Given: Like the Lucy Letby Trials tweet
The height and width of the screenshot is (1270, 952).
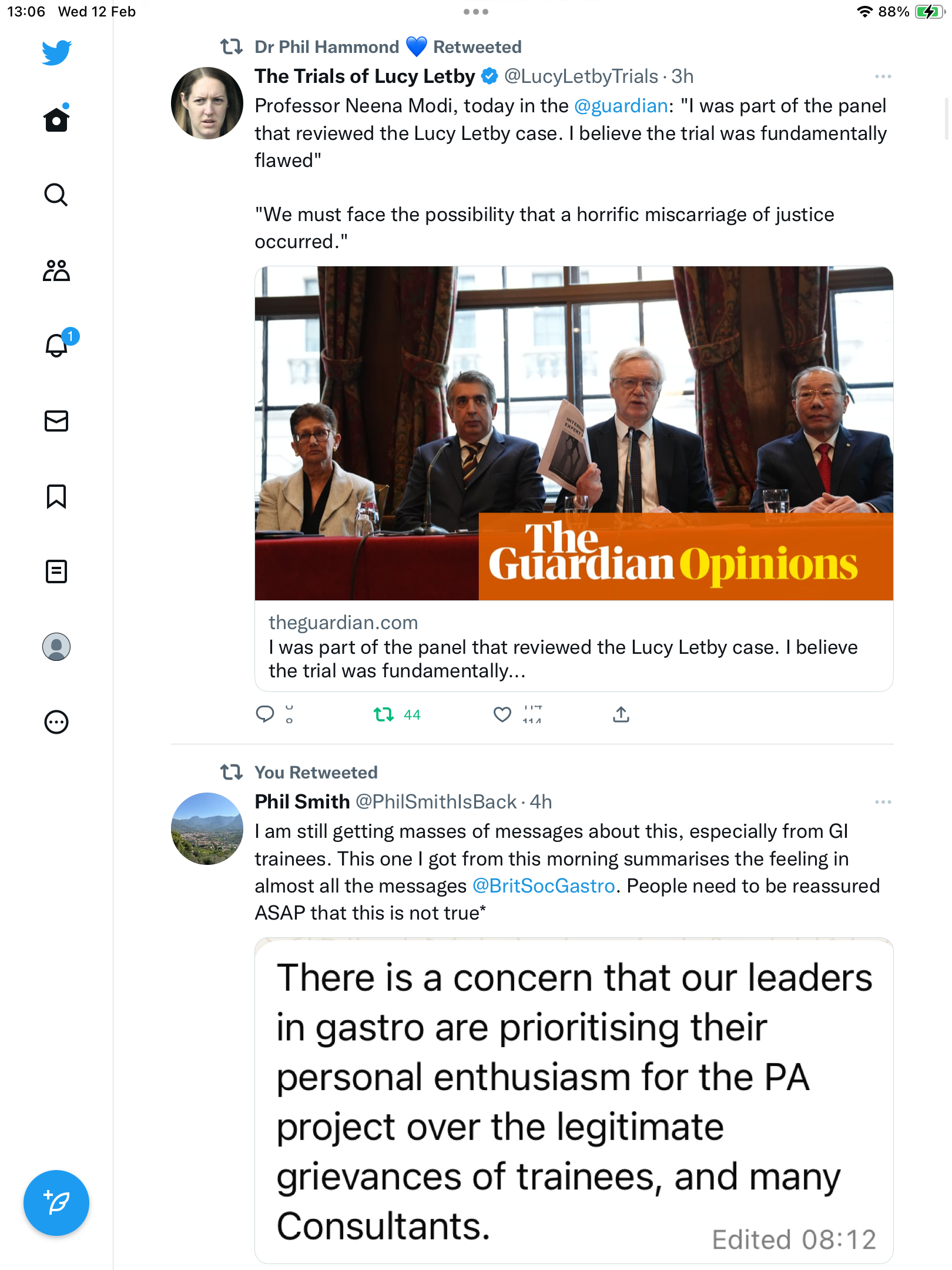Looking at the screenshot, I should click(502, 715).
